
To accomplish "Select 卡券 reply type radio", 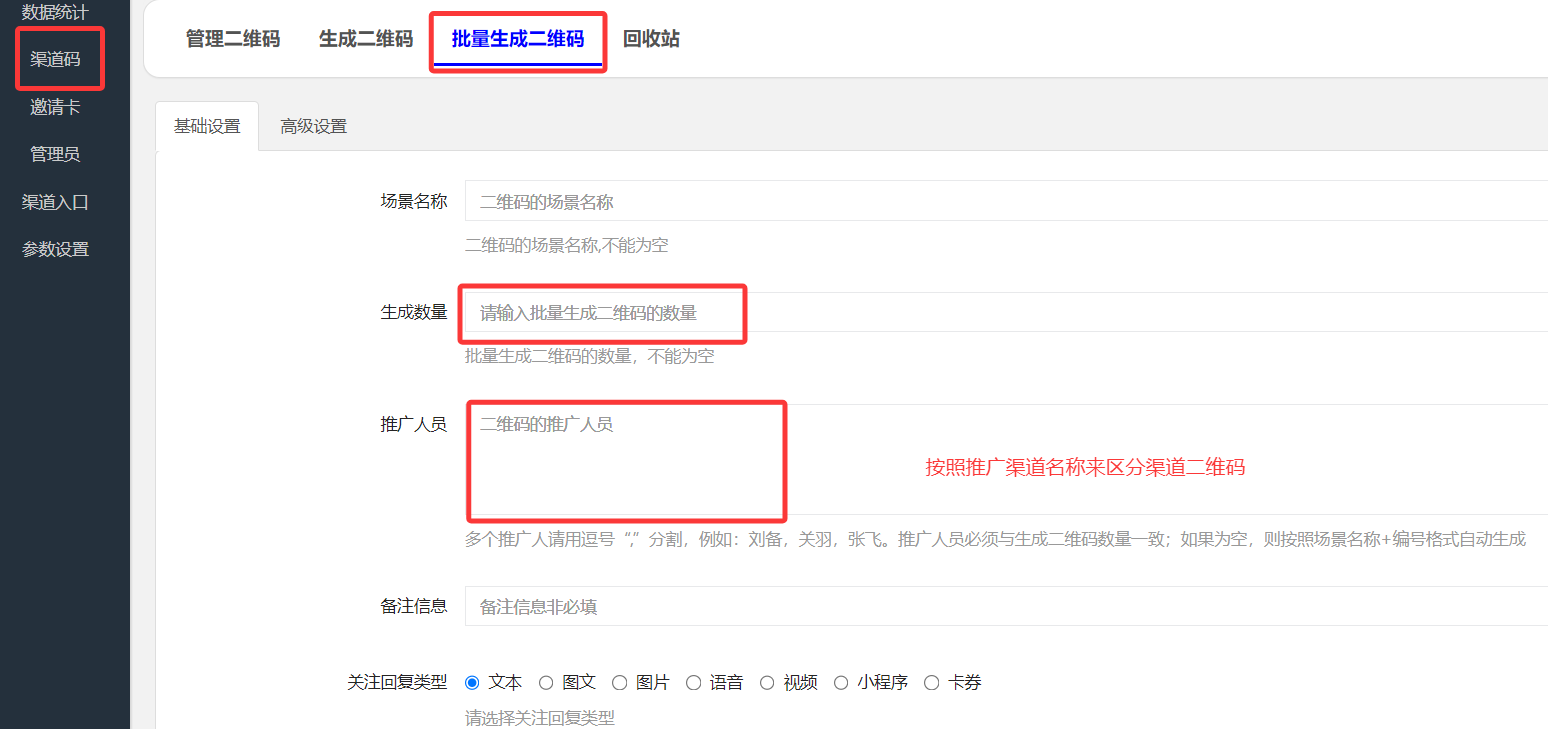I will [x=932, y=683].
